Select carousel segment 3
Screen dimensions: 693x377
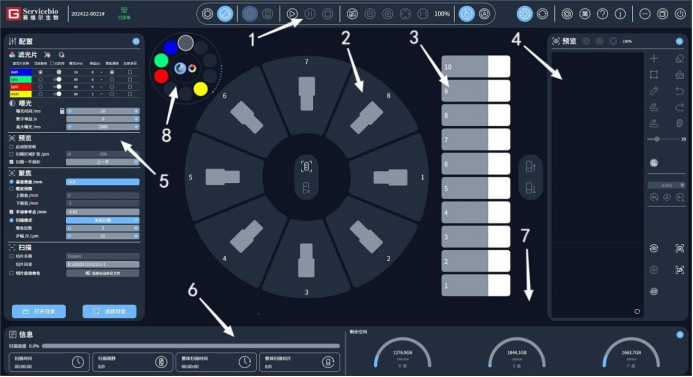point(307,261)
